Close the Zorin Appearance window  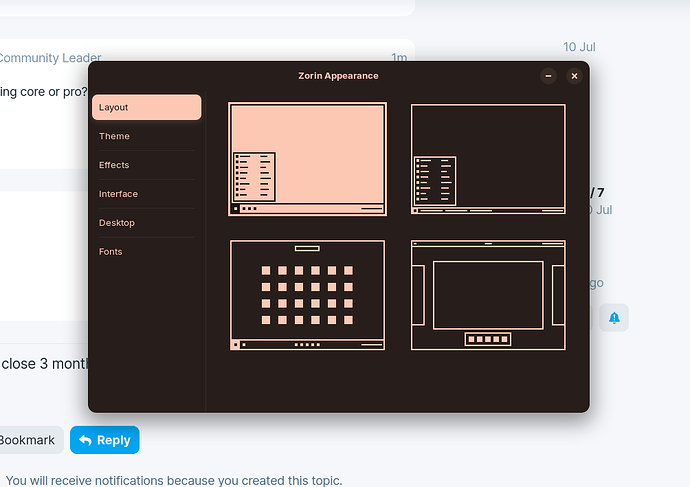(574, 76)
